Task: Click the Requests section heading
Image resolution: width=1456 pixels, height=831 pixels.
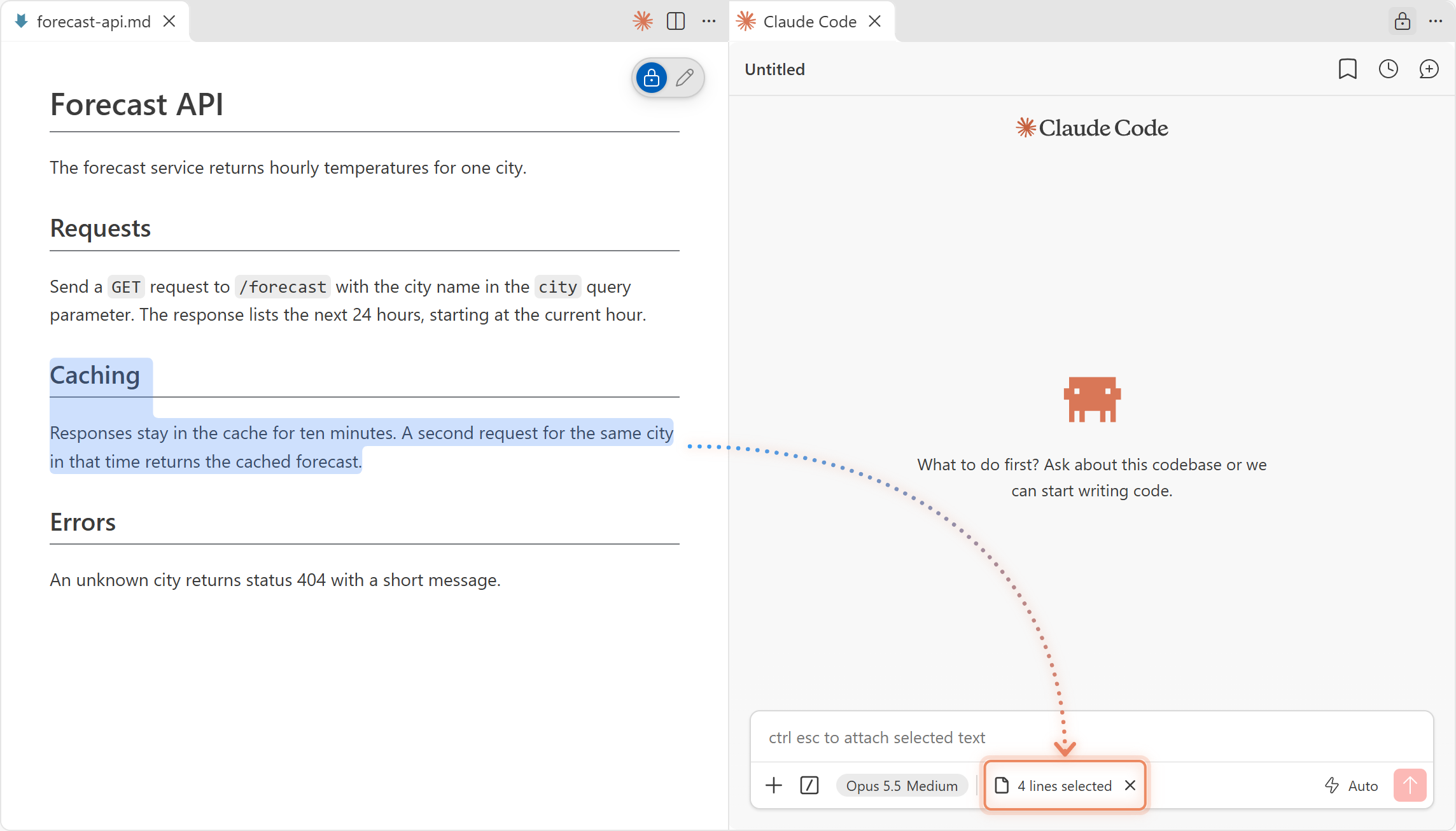Action: point(101,228)
